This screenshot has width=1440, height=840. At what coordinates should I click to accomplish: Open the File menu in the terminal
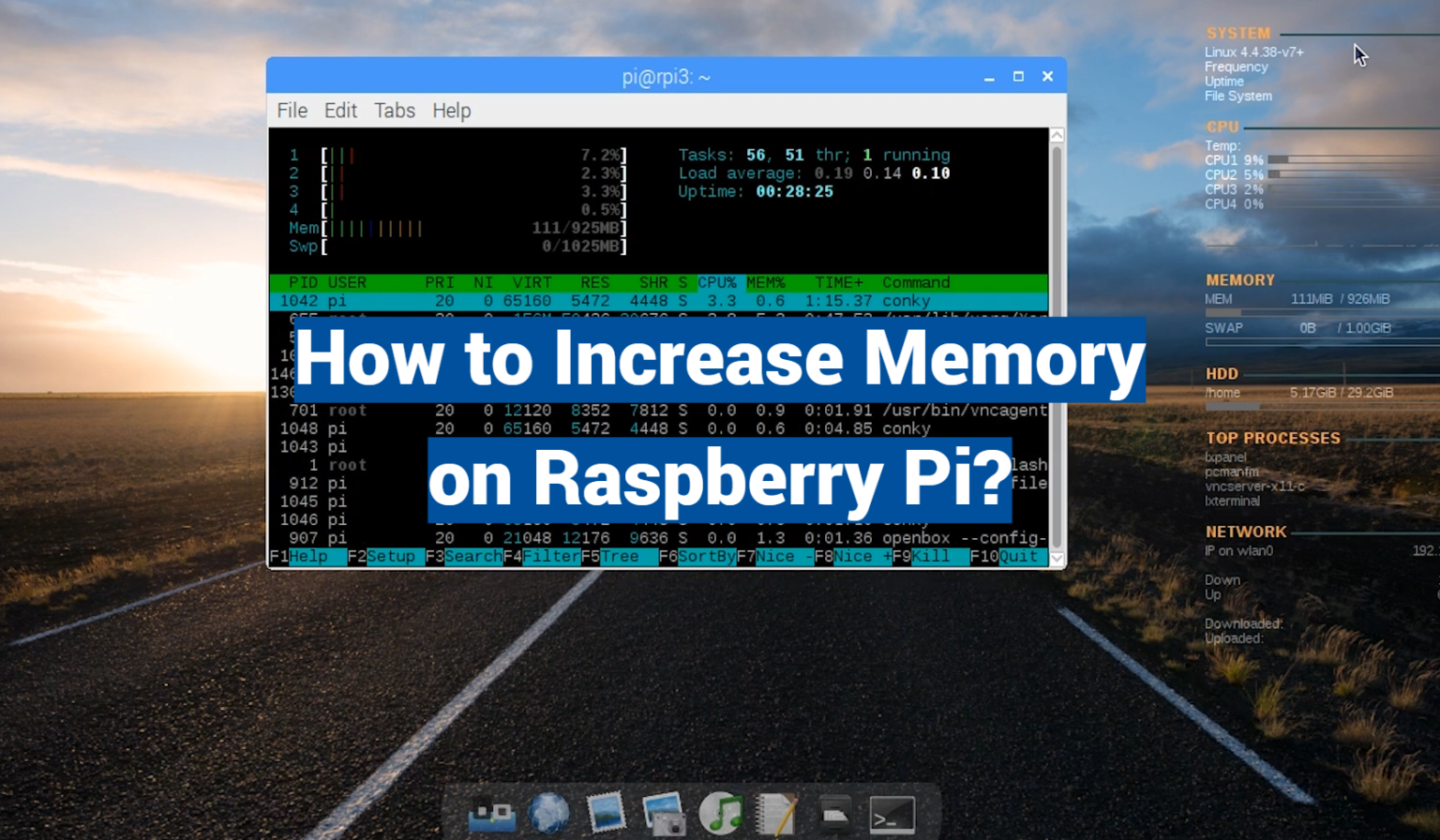pos(292,110)
